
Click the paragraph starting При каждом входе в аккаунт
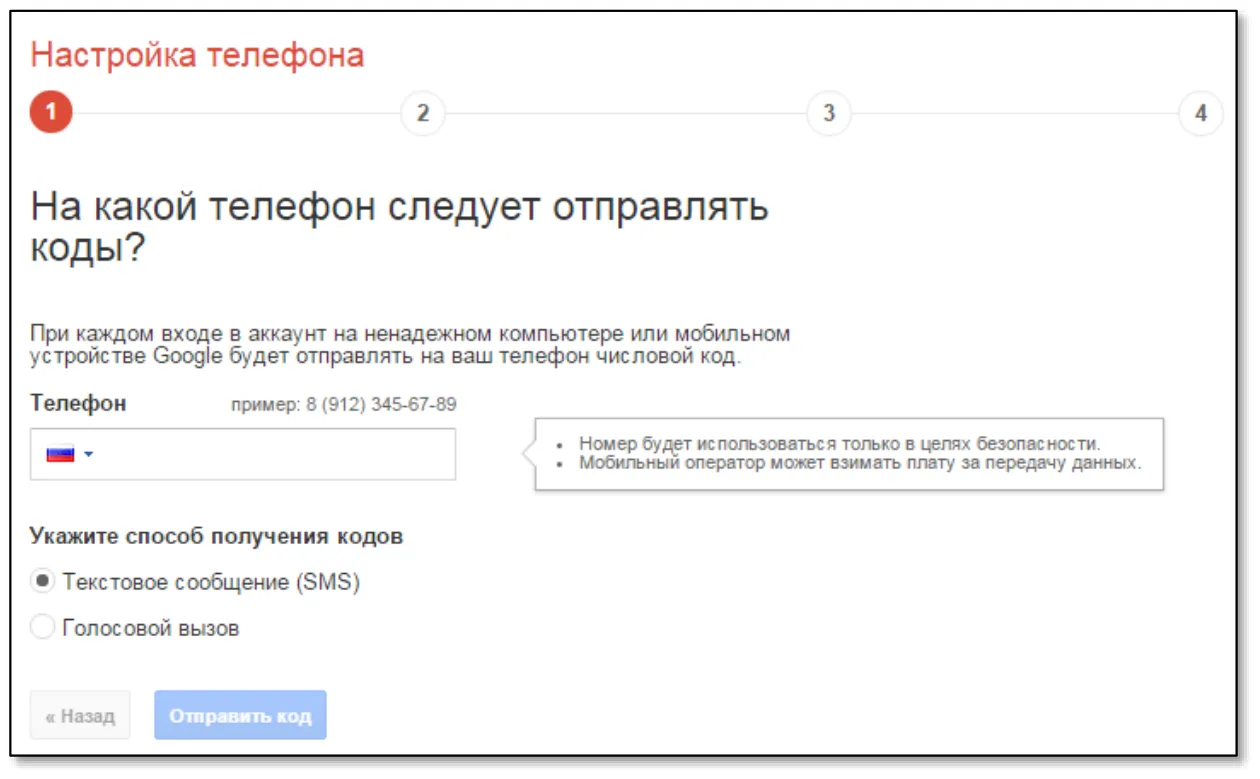(410, 345)
